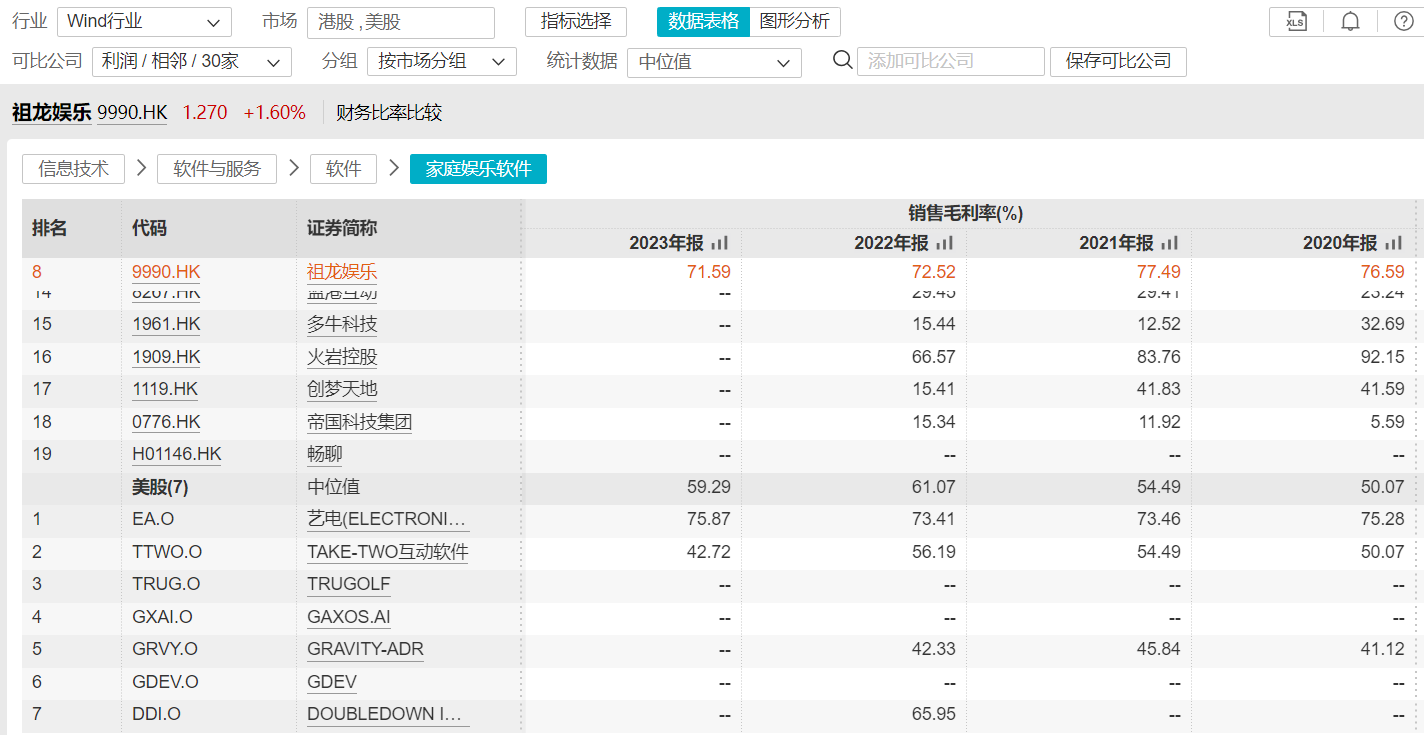Click the 2022年报 column header
This screenshot has width=1424, height=735.
pyautogui.click(x=891, y=243)
